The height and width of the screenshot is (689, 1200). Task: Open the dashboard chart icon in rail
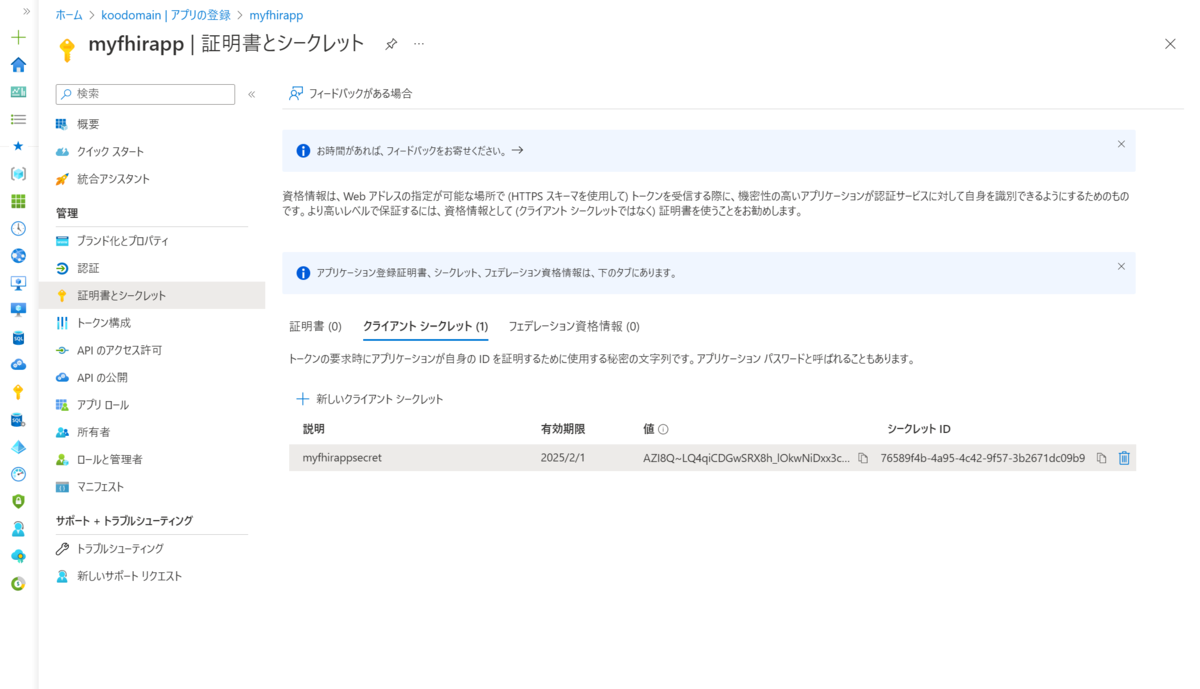coord(18,92)
